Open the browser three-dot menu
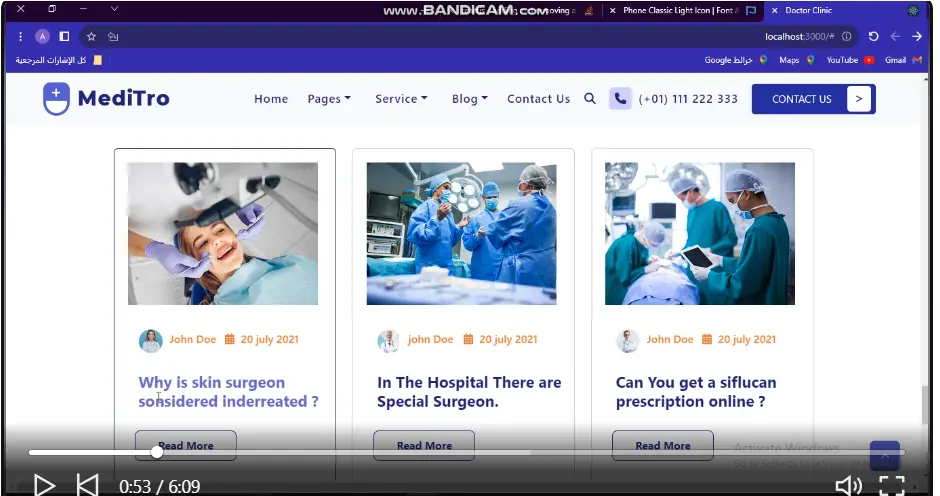This screenshot has height=496, width=940. (20, 37)
